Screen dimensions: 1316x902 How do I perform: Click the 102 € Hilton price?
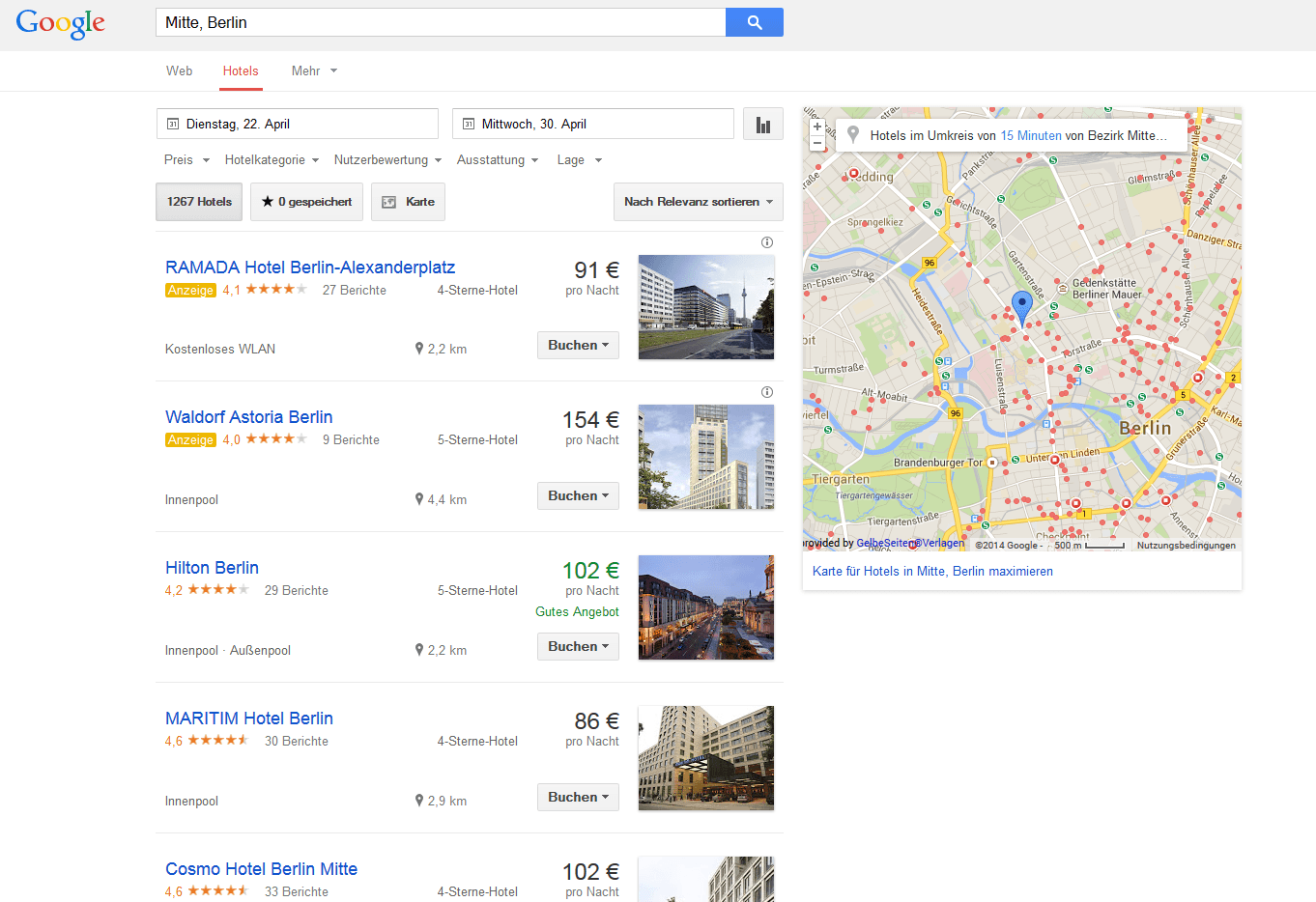(590, 571)
